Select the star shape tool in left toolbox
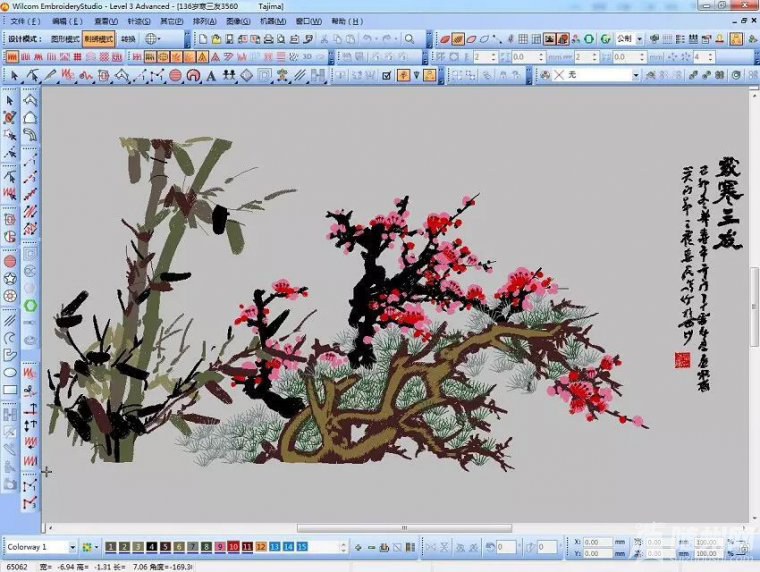Viewport: 760px width, 572px height. (10, 278)
